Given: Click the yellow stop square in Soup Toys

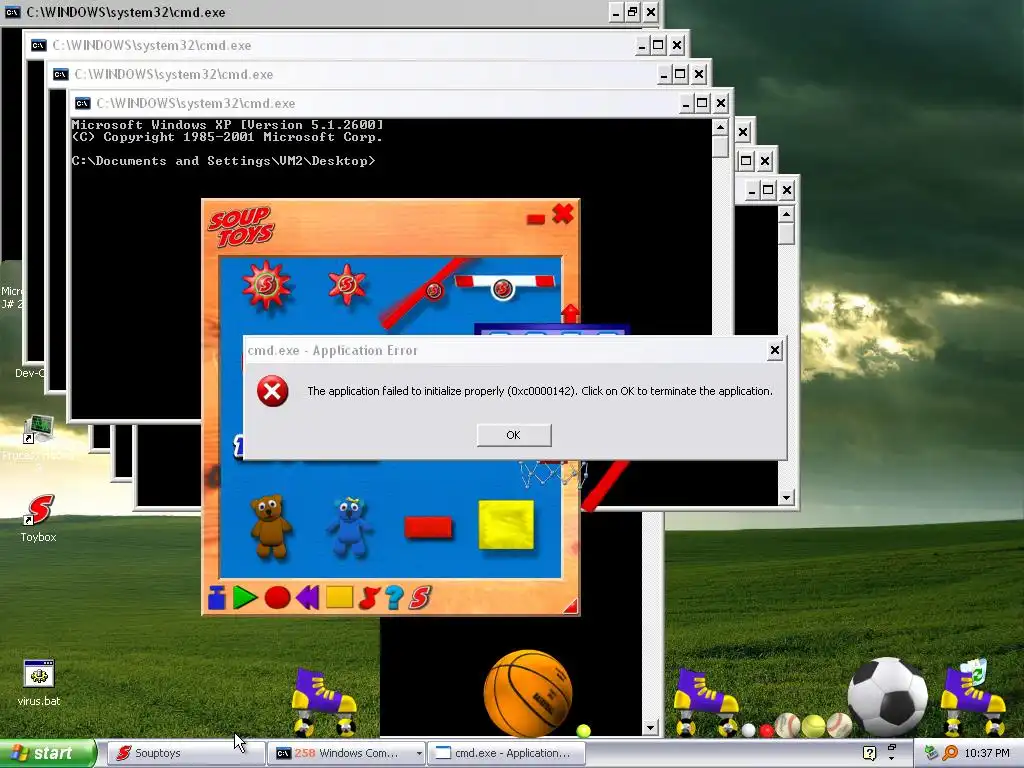Looking at the screenshot, I should 340,597.
